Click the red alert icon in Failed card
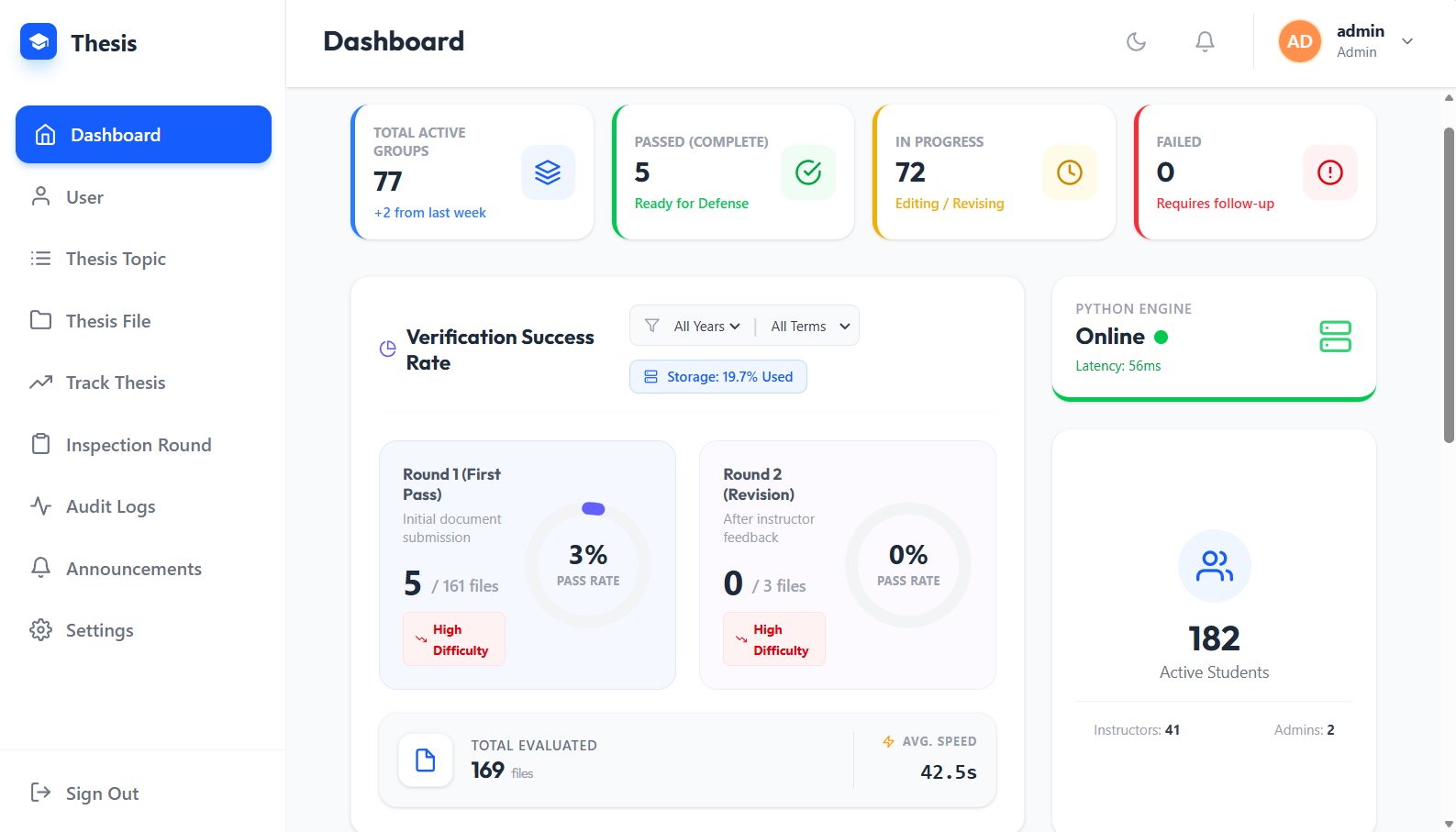The height and width of the screenshot is (832, 1456). pyautogui.click(x=1329, y=172)
